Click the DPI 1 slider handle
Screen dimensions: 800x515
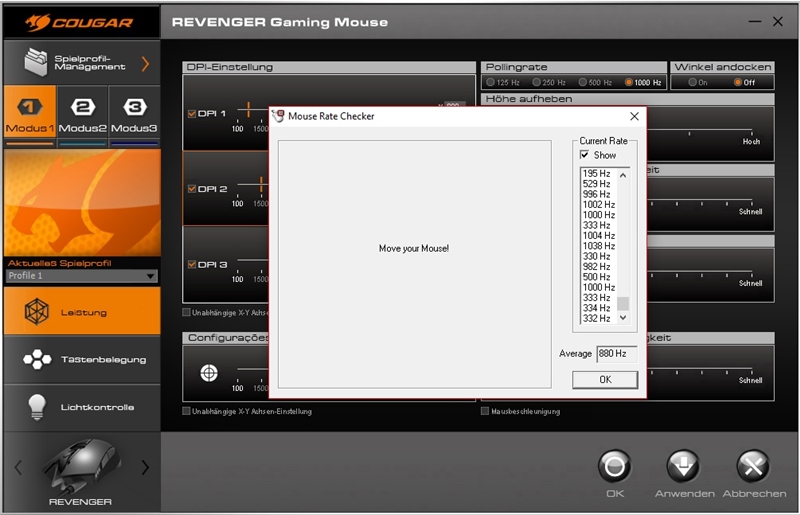click(248, 109)
